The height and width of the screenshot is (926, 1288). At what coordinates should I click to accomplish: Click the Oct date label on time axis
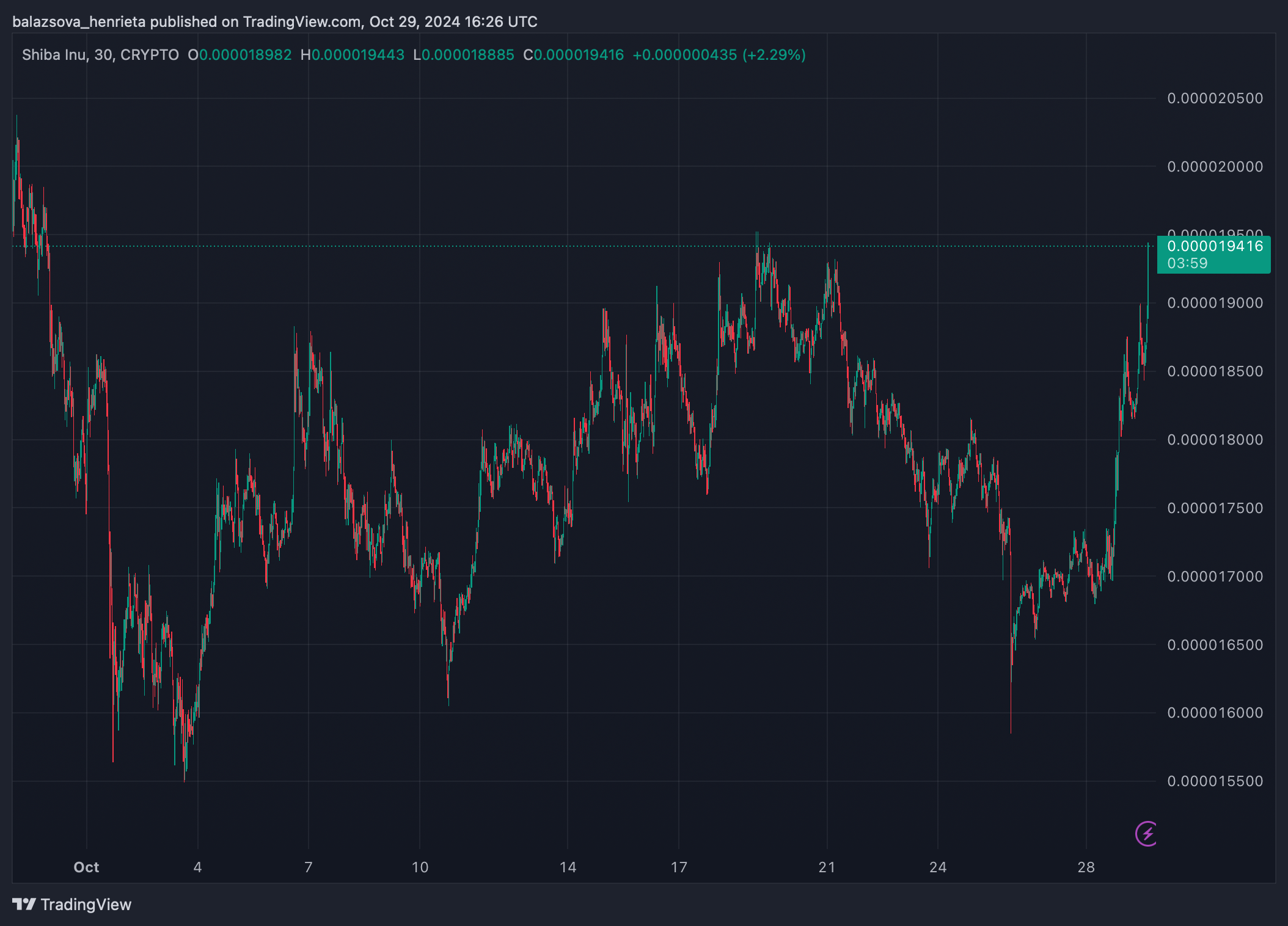coord(86,867)
